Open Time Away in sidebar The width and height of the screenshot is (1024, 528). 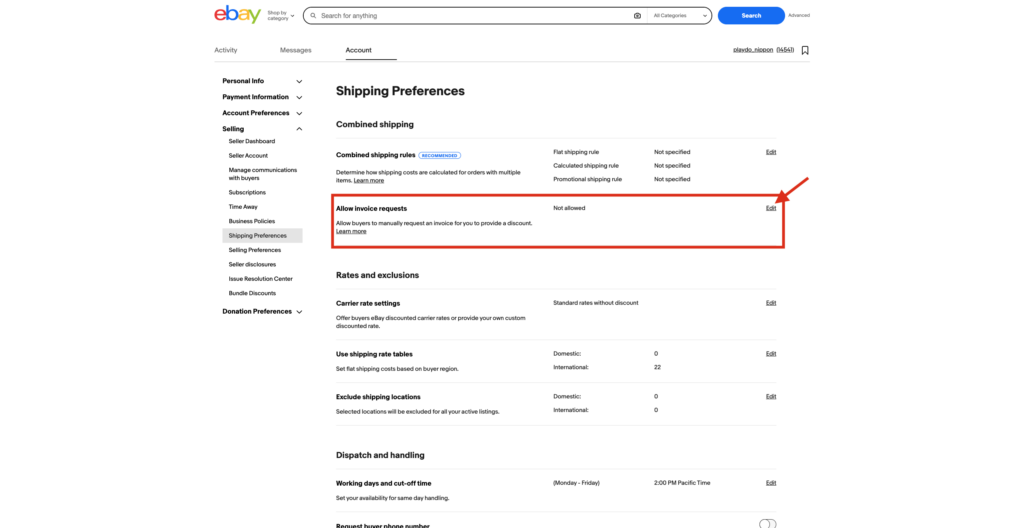tap(243, 207)
